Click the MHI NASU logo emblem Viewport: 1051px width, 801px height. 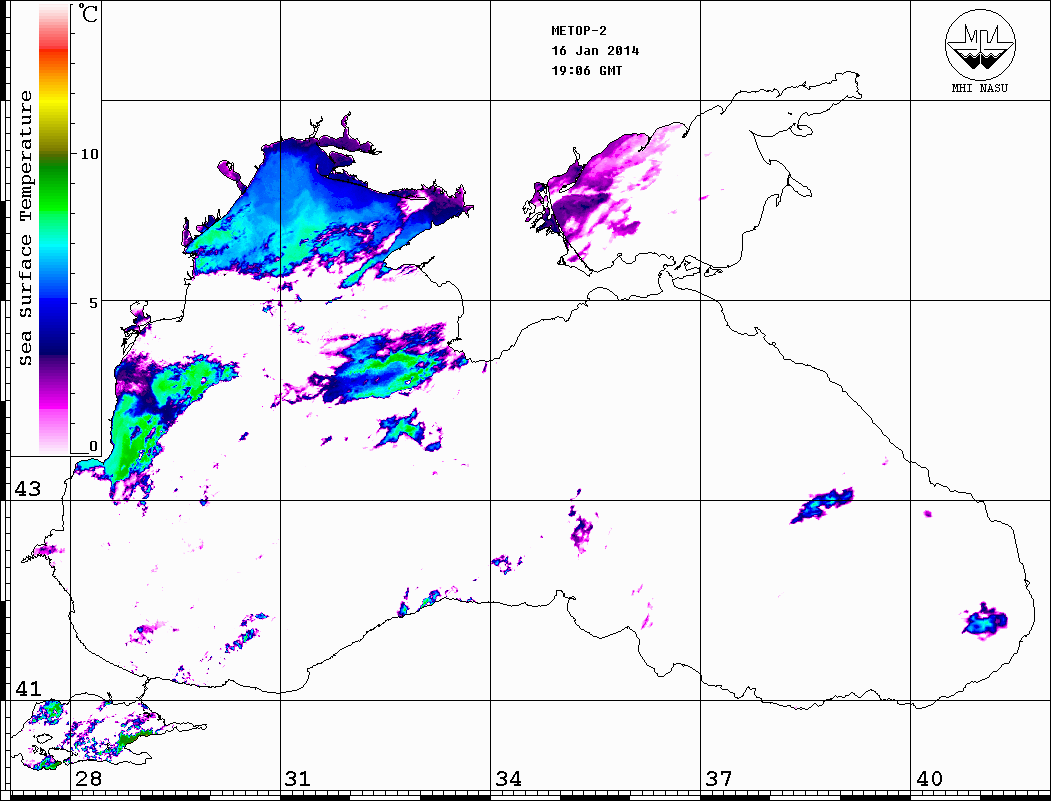pyautogui.click(x=980, y=44)
